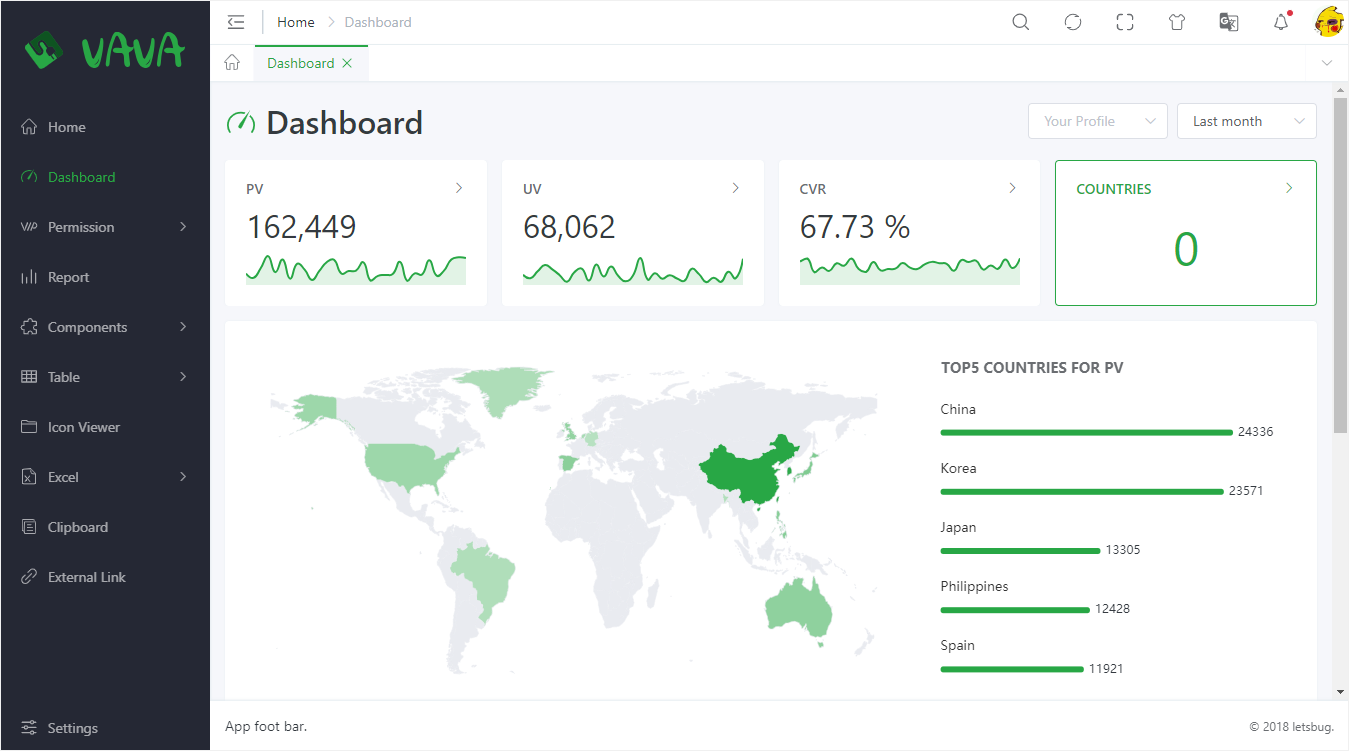
Task: Expand the Table submenu arrow
Action: [183, 377]
